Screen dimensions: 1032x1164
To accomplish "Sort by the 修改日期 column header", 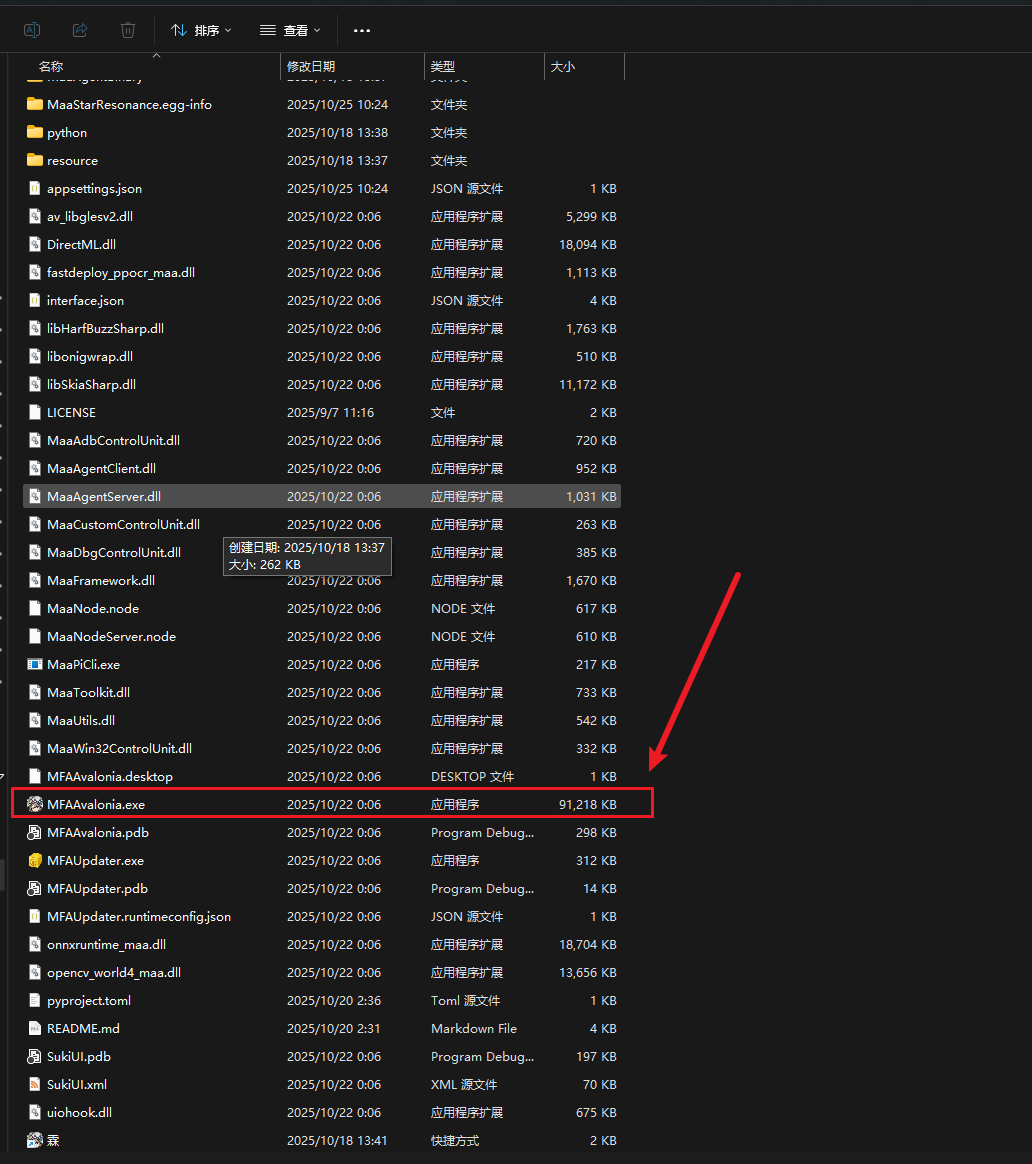I will click(x=311, y=66).
